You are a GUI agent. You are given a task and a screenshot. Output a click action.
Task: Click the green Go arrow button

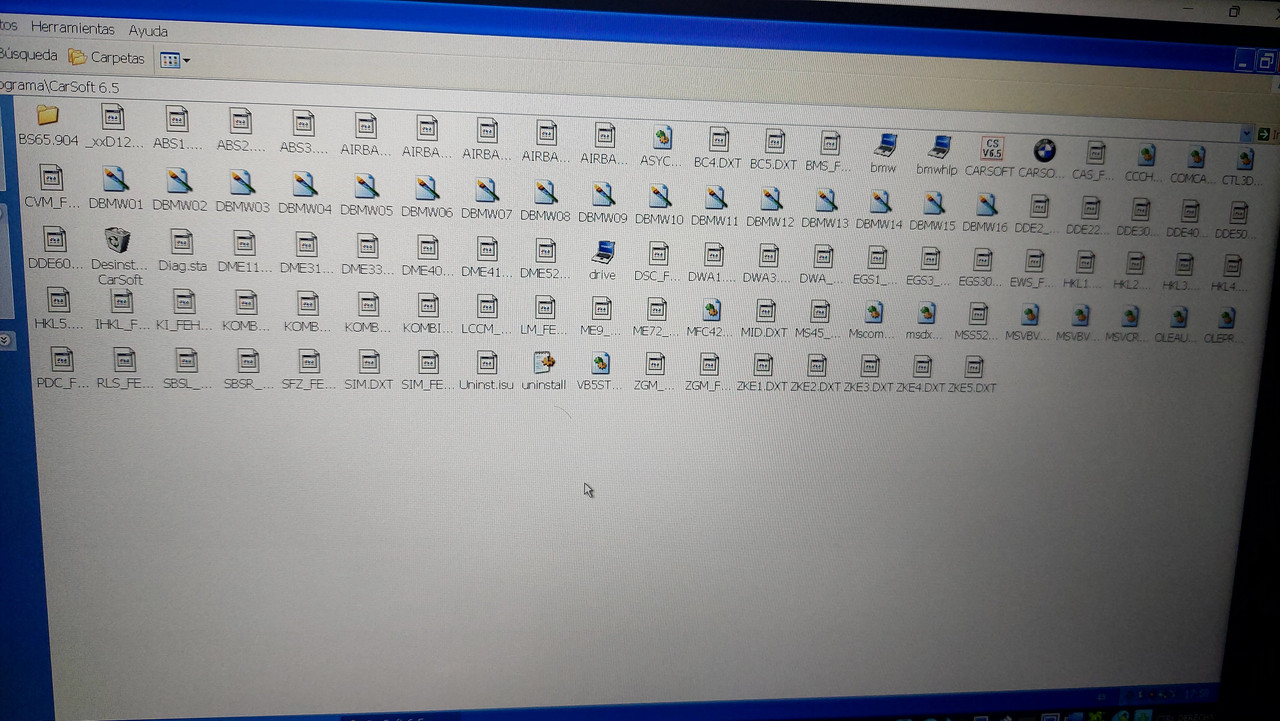click(x=1265, y=134)
